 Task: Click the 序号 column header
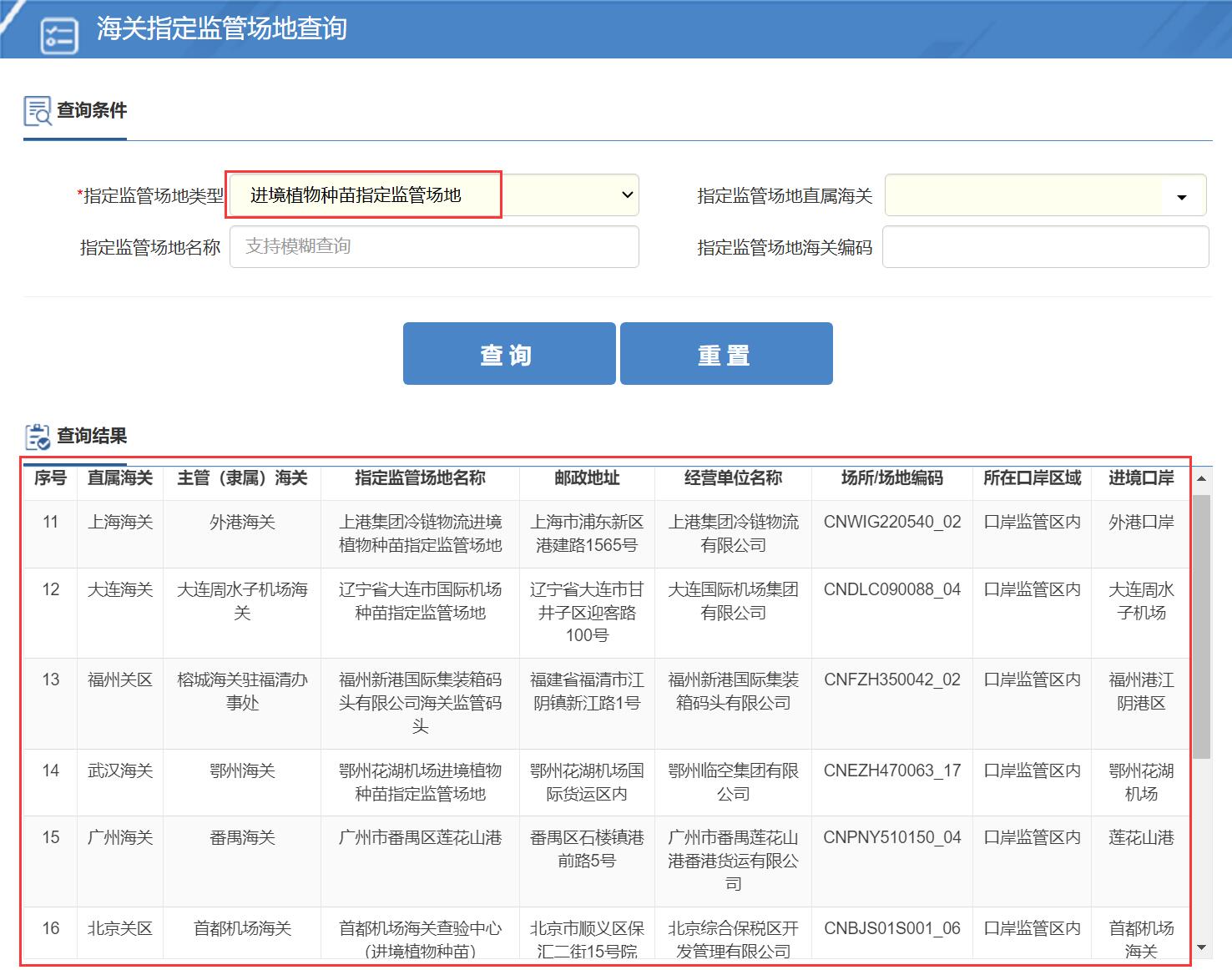tap(50, 478)
